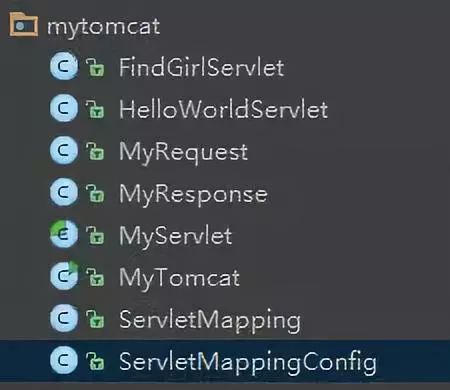This screenshot has height=390, width=450.
Task: Click the class icon beside FindGirlServlet
Action: pos(63,66)
